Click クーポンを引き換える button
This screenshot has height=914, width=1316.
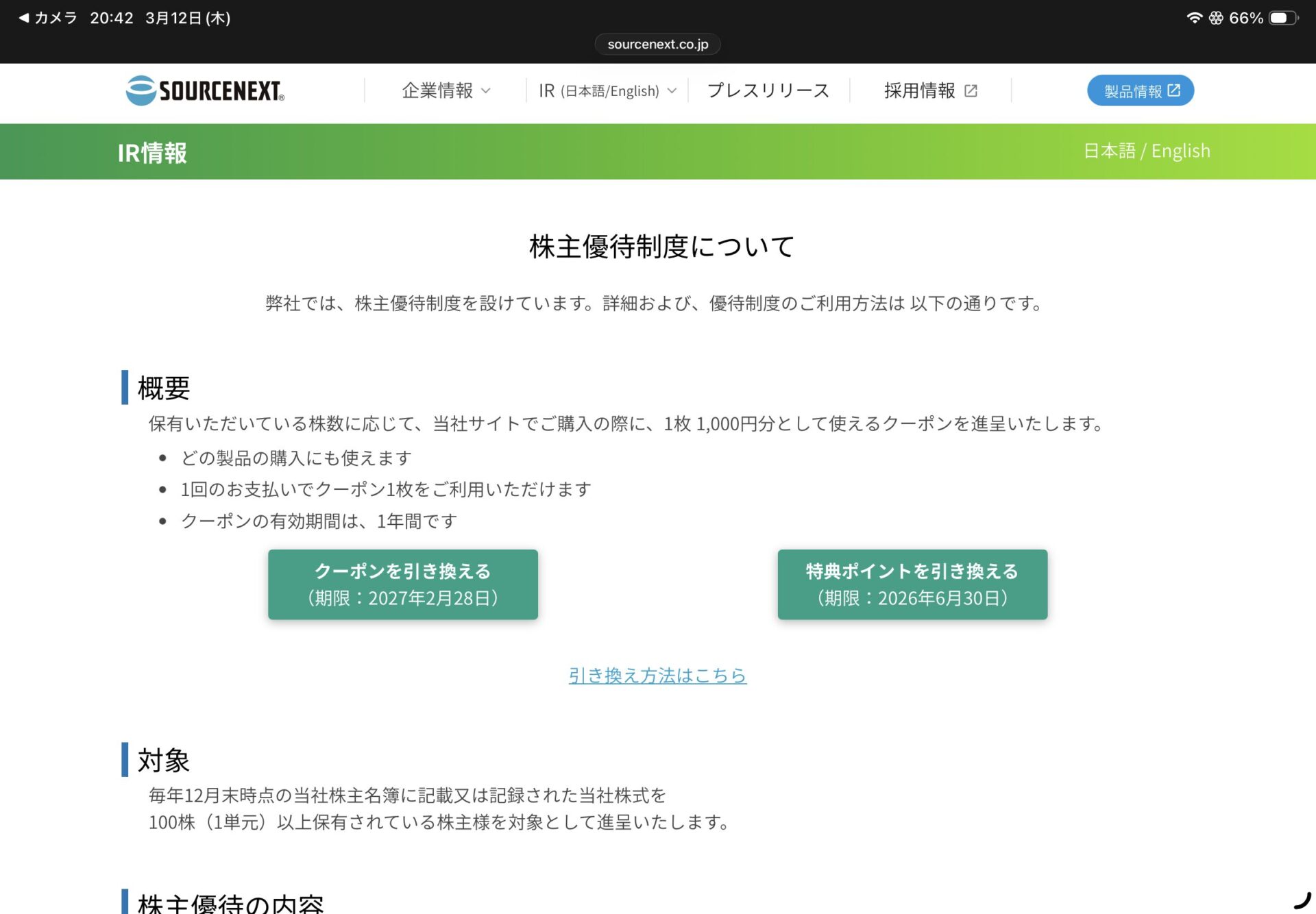pos(403,584)
